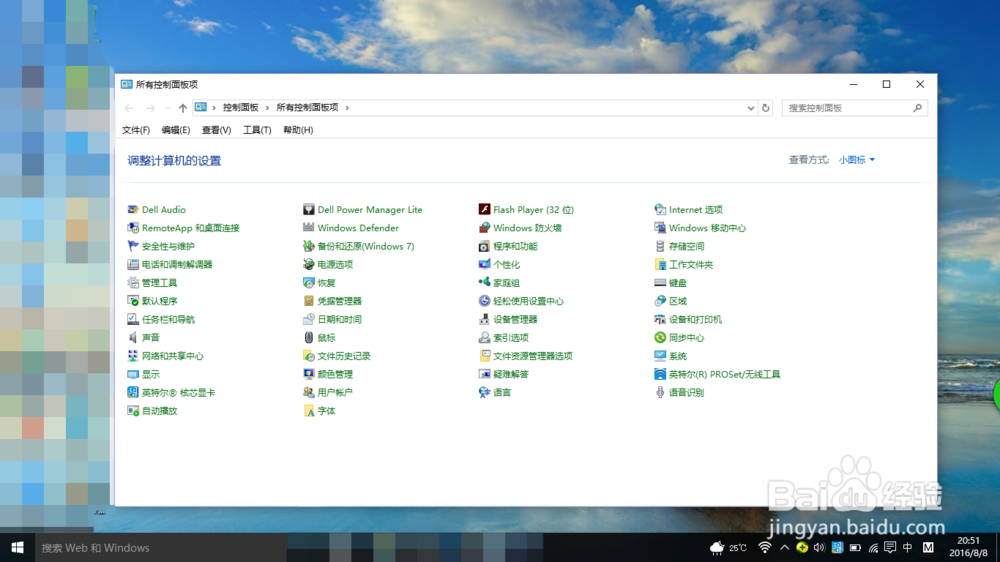Open the 默认程序 link
1000x562 pixels.
pyautogui.click(x=159, y=301)
